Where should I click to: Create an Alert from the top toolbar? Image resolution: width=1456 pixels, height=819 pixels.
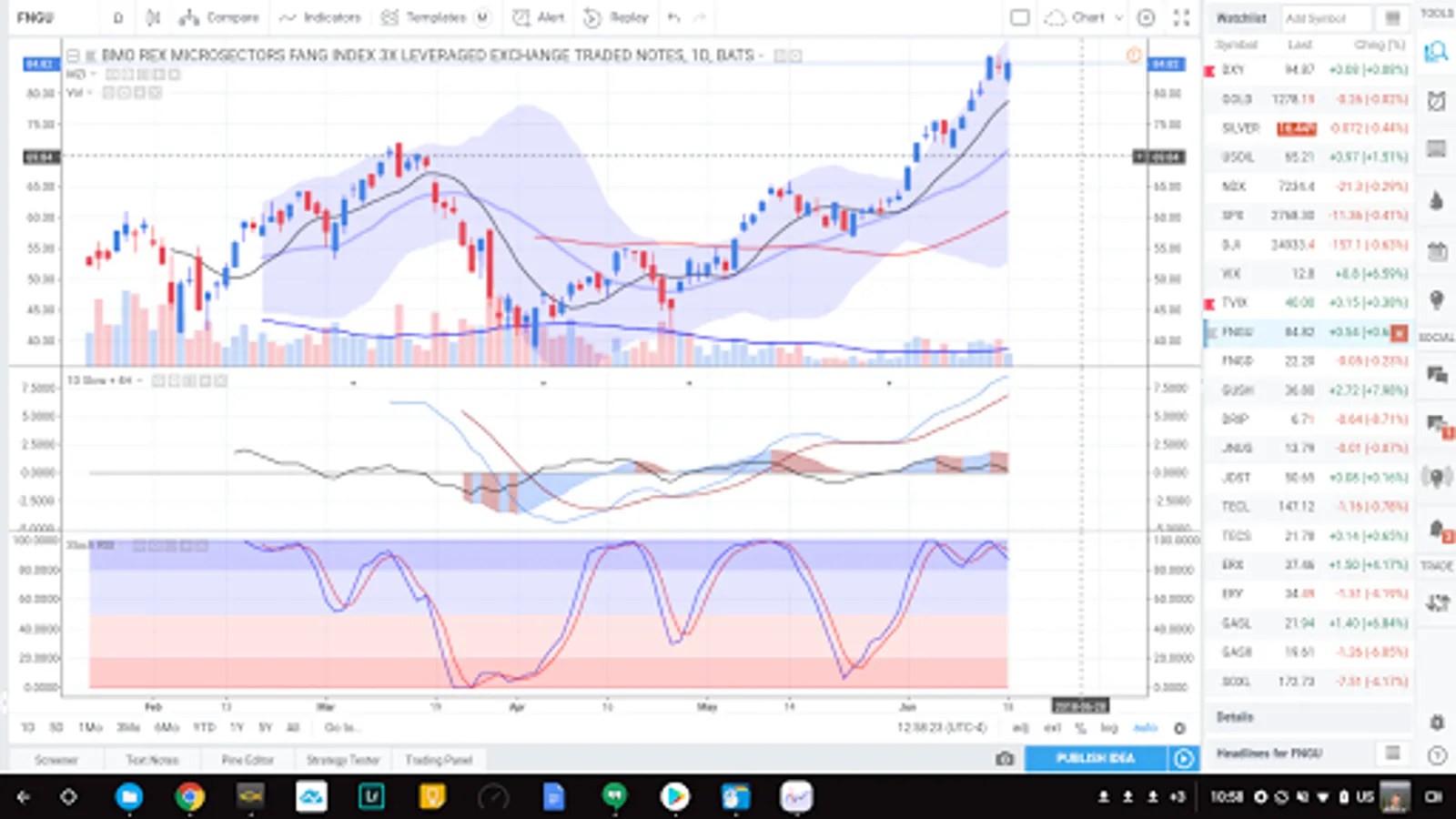[x=538, y=17]
